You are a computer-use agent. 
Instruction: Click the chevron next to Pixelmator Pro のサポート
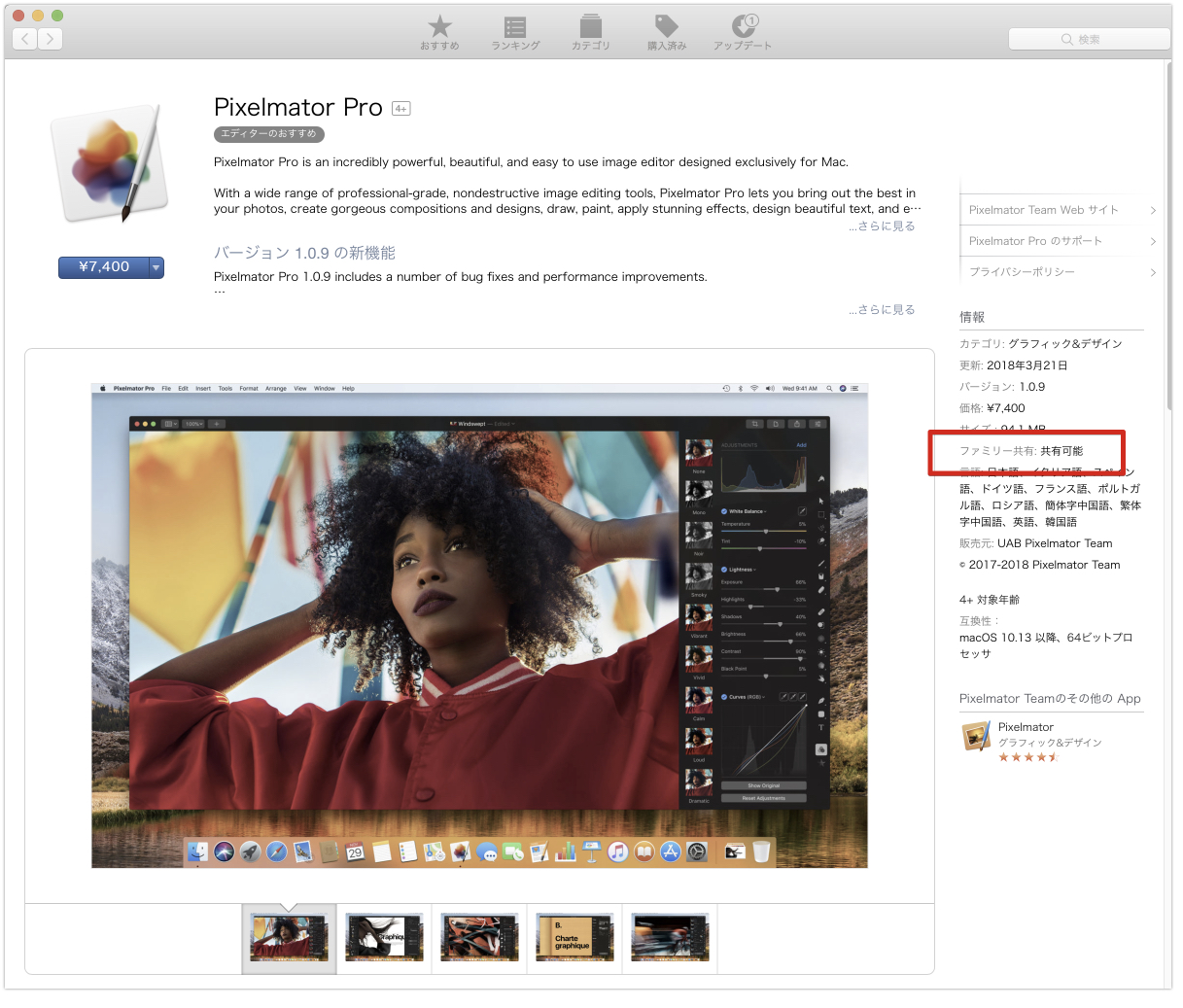[1153, 241]
